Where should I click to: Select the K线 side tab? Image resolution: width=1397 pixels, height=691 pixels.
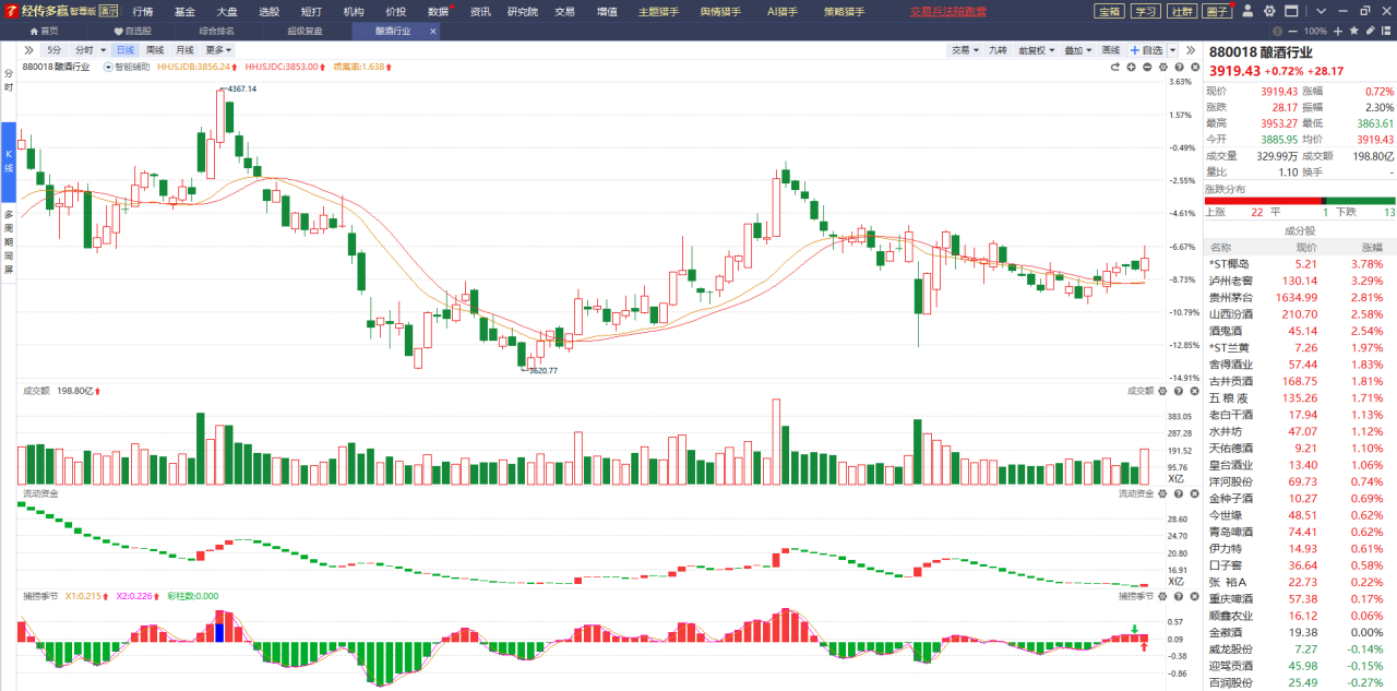[x=8, y=161]
